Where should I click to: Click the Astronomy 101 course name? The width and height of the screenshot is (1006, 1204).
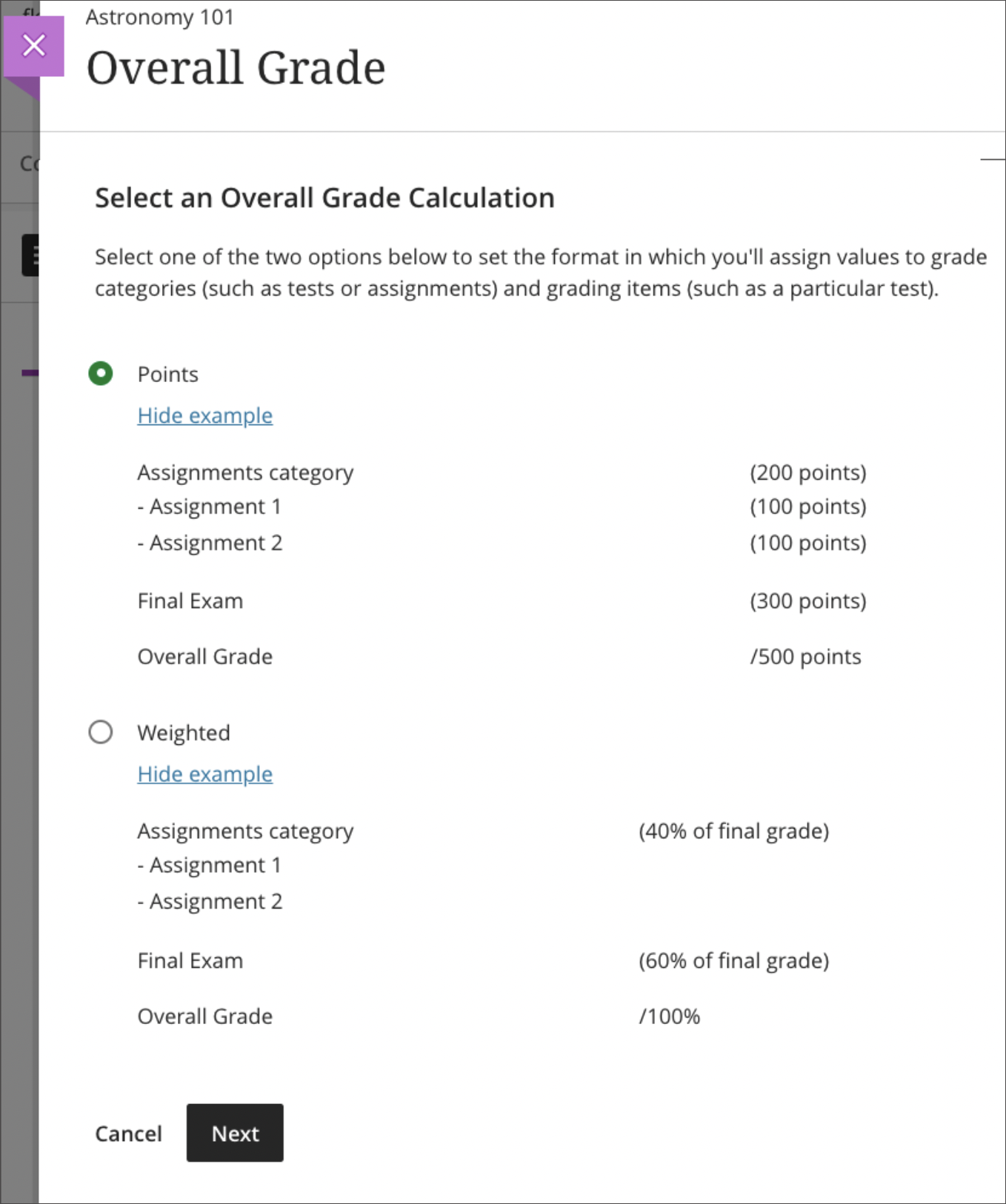coord(159,17)
